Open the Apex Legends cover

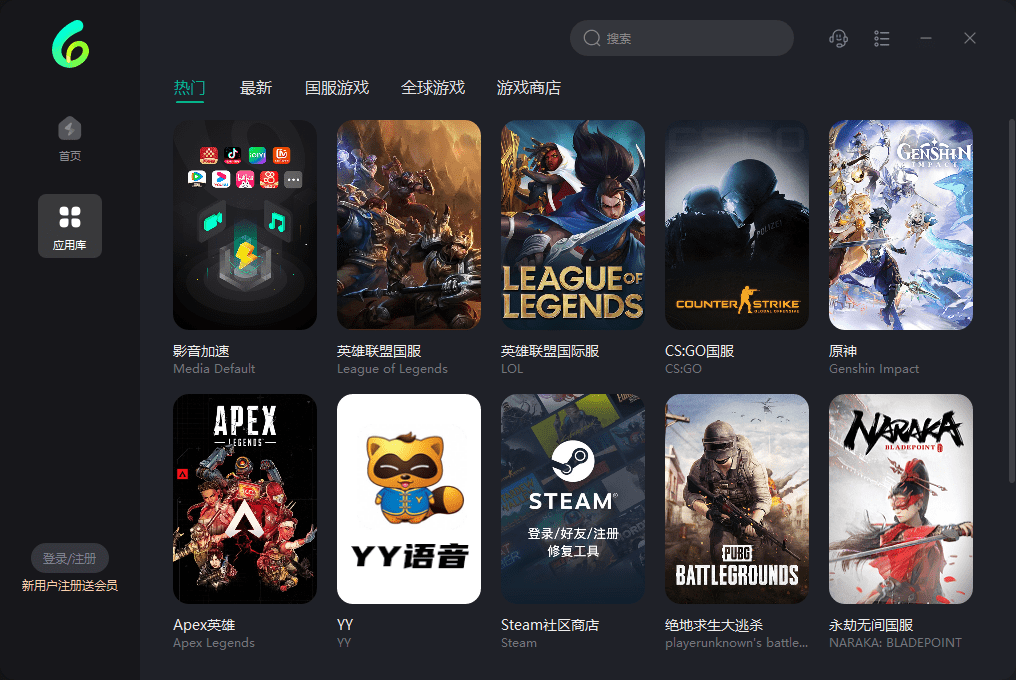245,499
